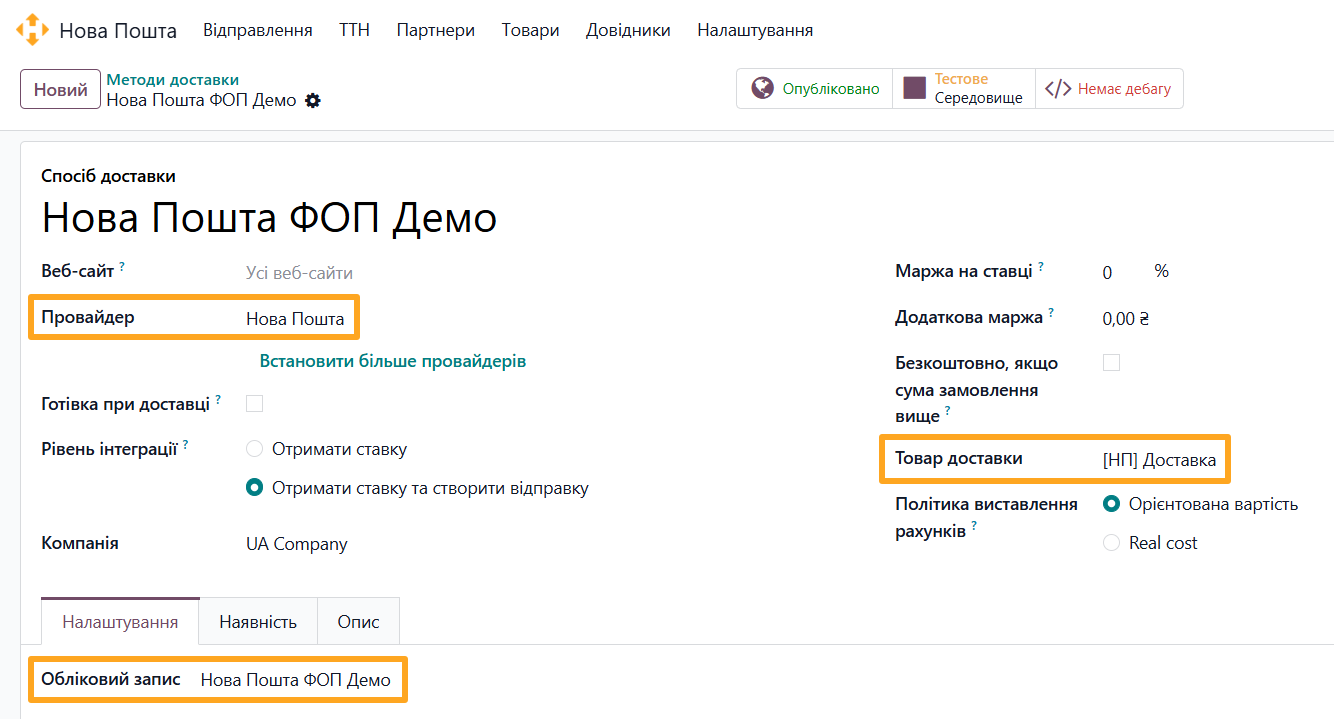Edit the Додаткова маржа amount field
Screen dimensions: 1334x719
1126,319
